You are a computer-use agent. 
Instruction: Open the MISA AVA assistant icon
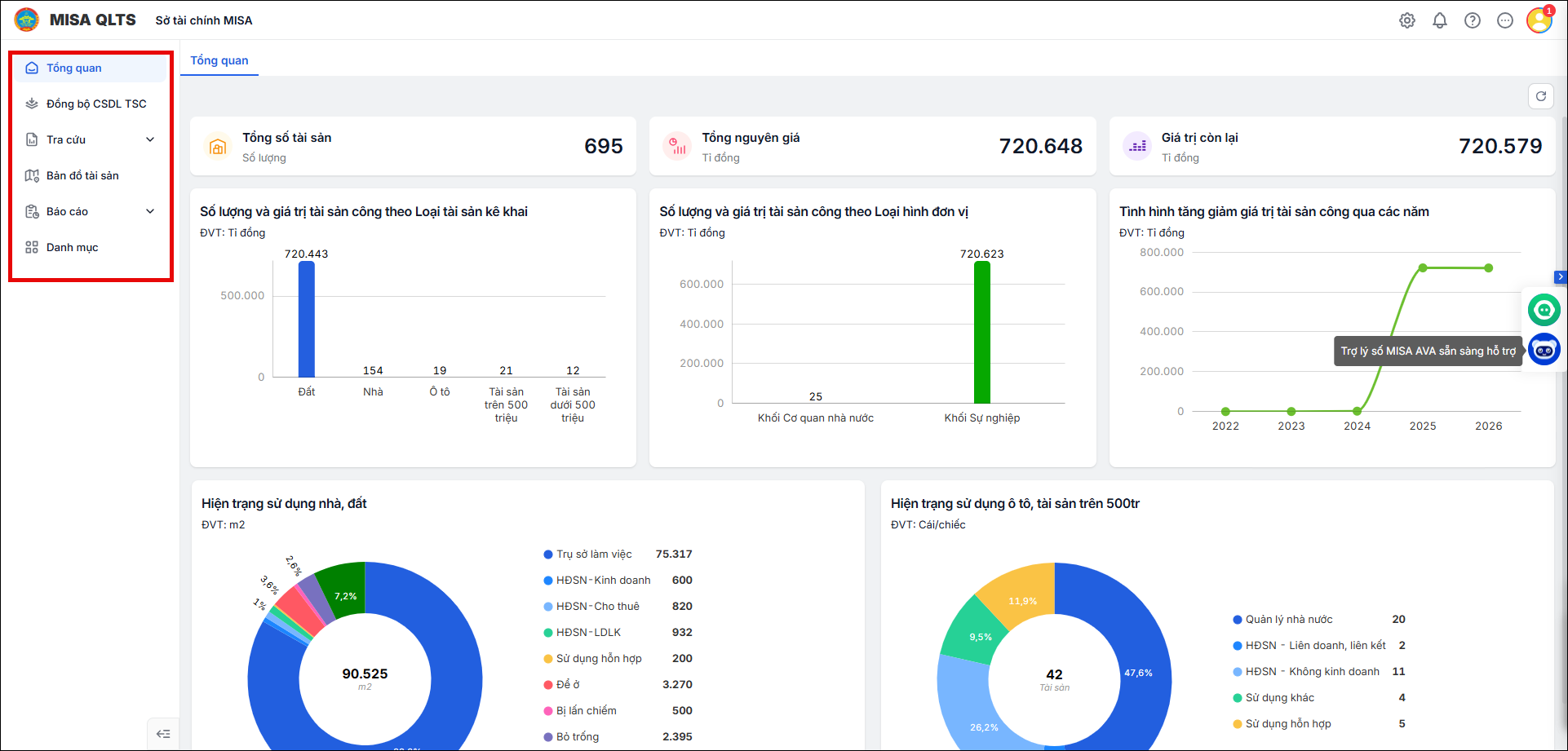pyautogui.click(x=1544, y=350)
